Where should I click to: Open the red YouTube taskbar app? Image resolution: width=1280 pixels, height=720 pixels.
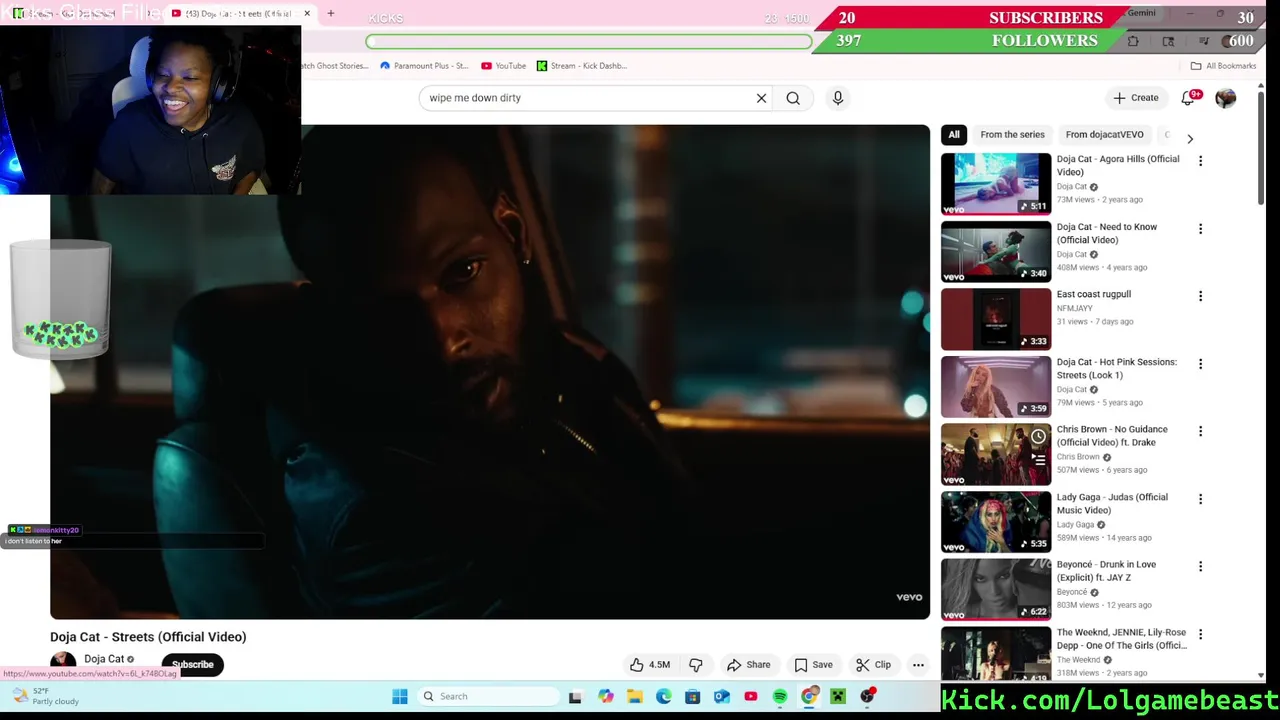coord(751,697)
